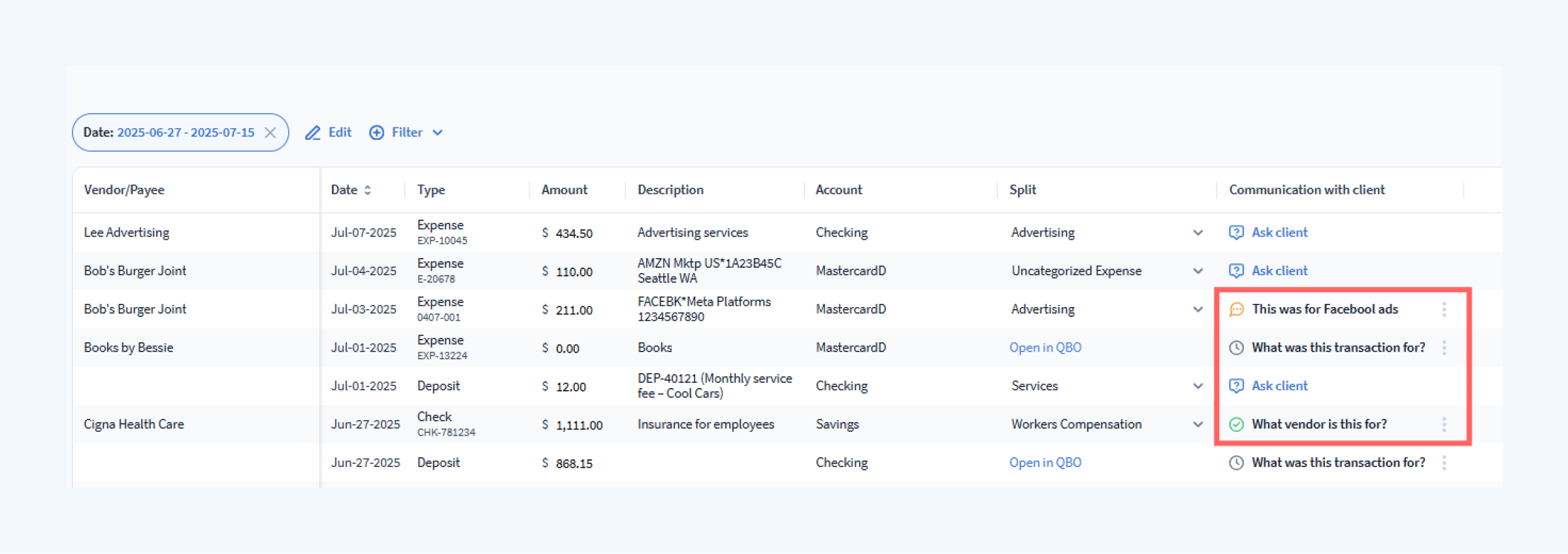This screenshot has height=554, width=1568.
Task: Click description AMZN Mktp US*1A23B45C Seattle WA
Action: (710, 270)
